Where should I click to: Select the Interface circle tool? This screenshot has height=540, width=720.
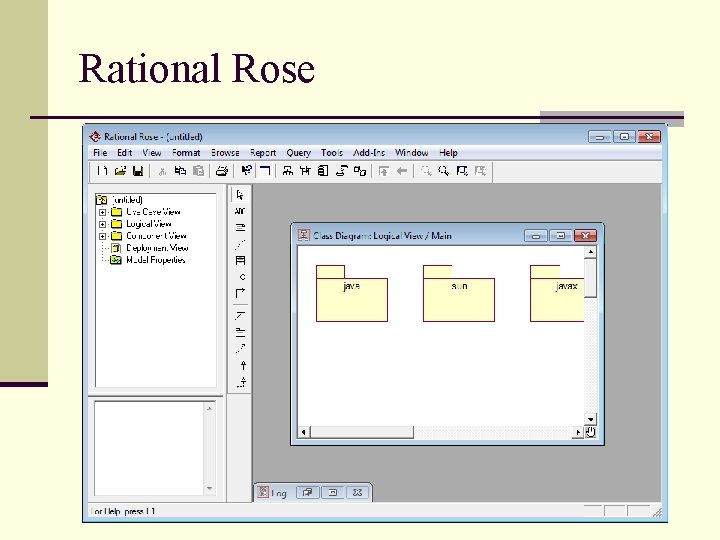(242, 277)
